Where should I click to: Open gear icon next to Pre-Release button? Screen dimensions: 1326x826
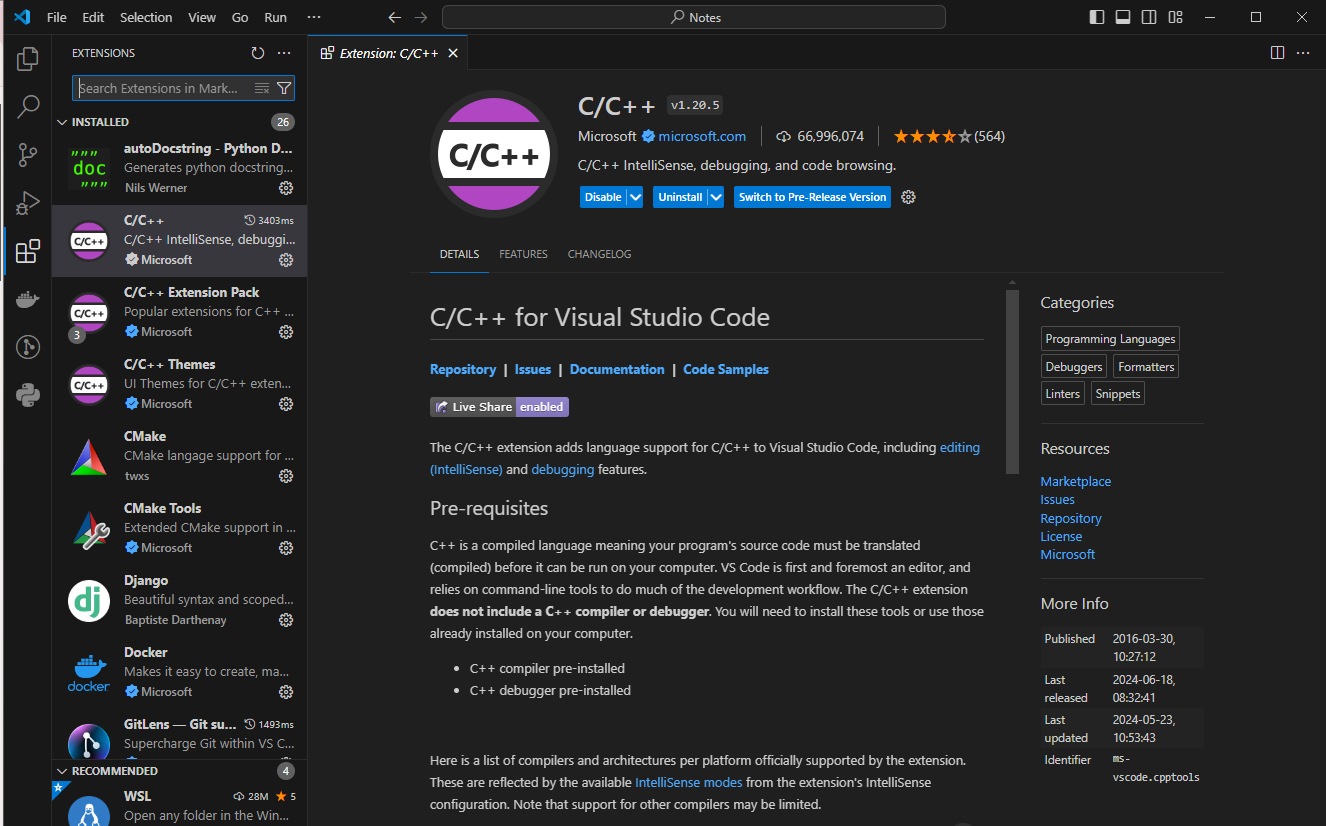pos(908,197)
